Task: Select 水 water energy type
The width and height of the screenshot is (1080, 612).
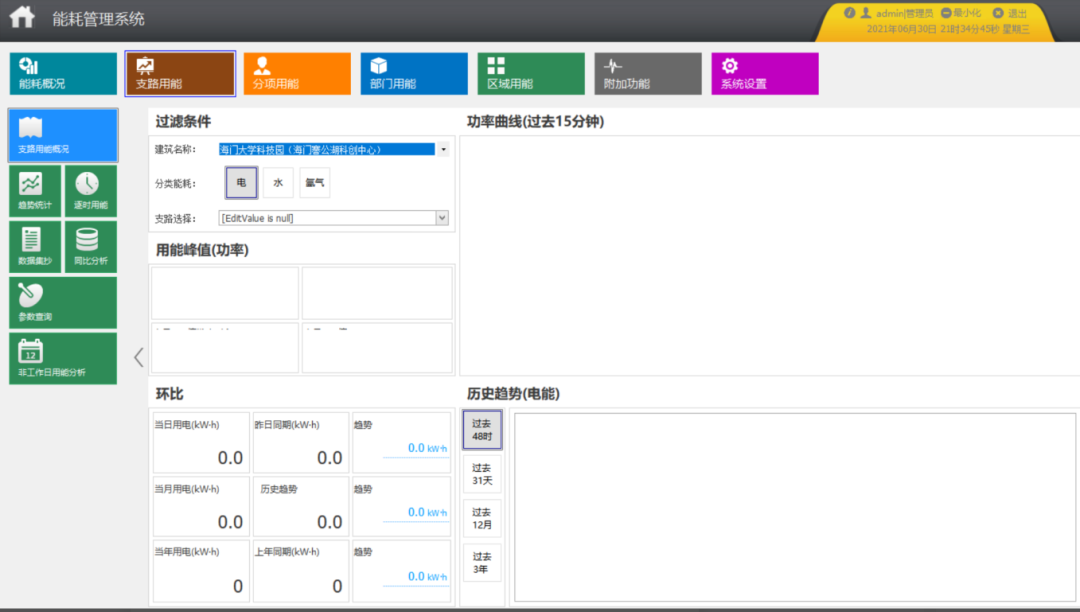Action: coord(278,182)
